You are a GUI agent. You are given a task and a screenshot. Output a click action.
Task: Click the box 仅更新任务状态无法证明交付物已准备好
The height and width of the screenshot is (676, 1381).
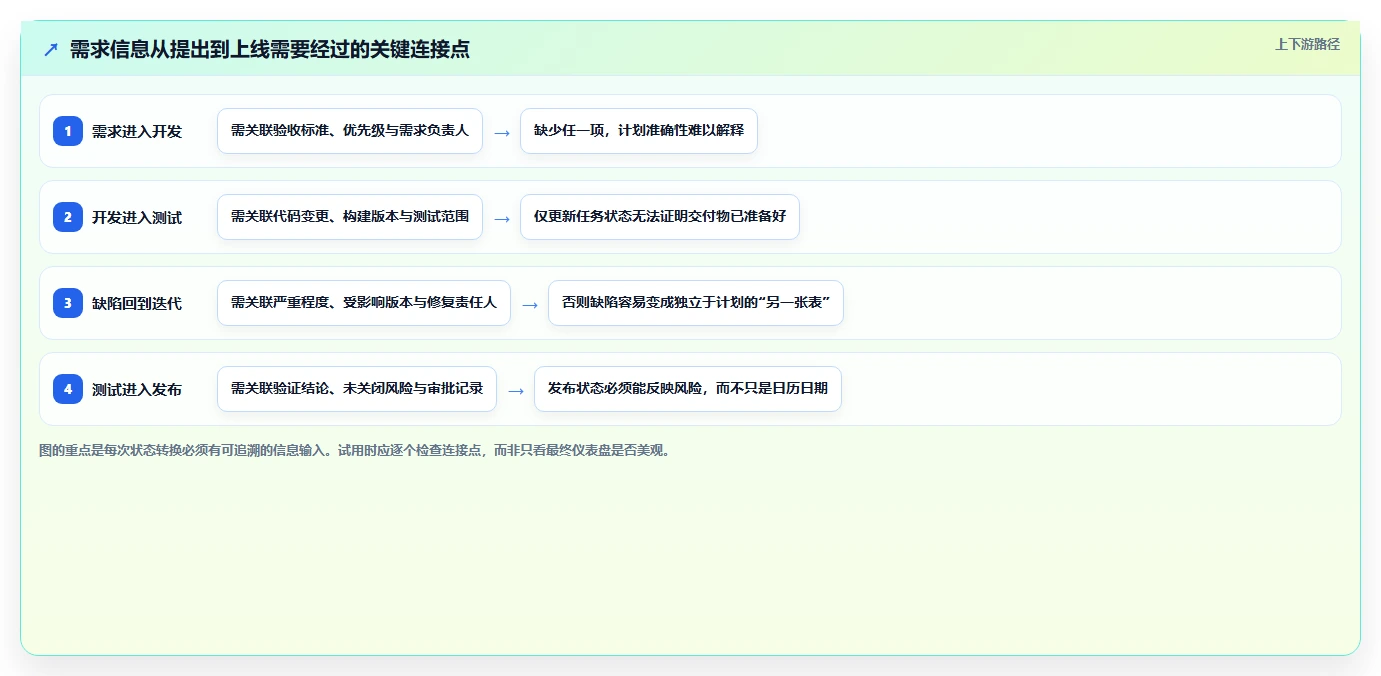click(660, 217)
